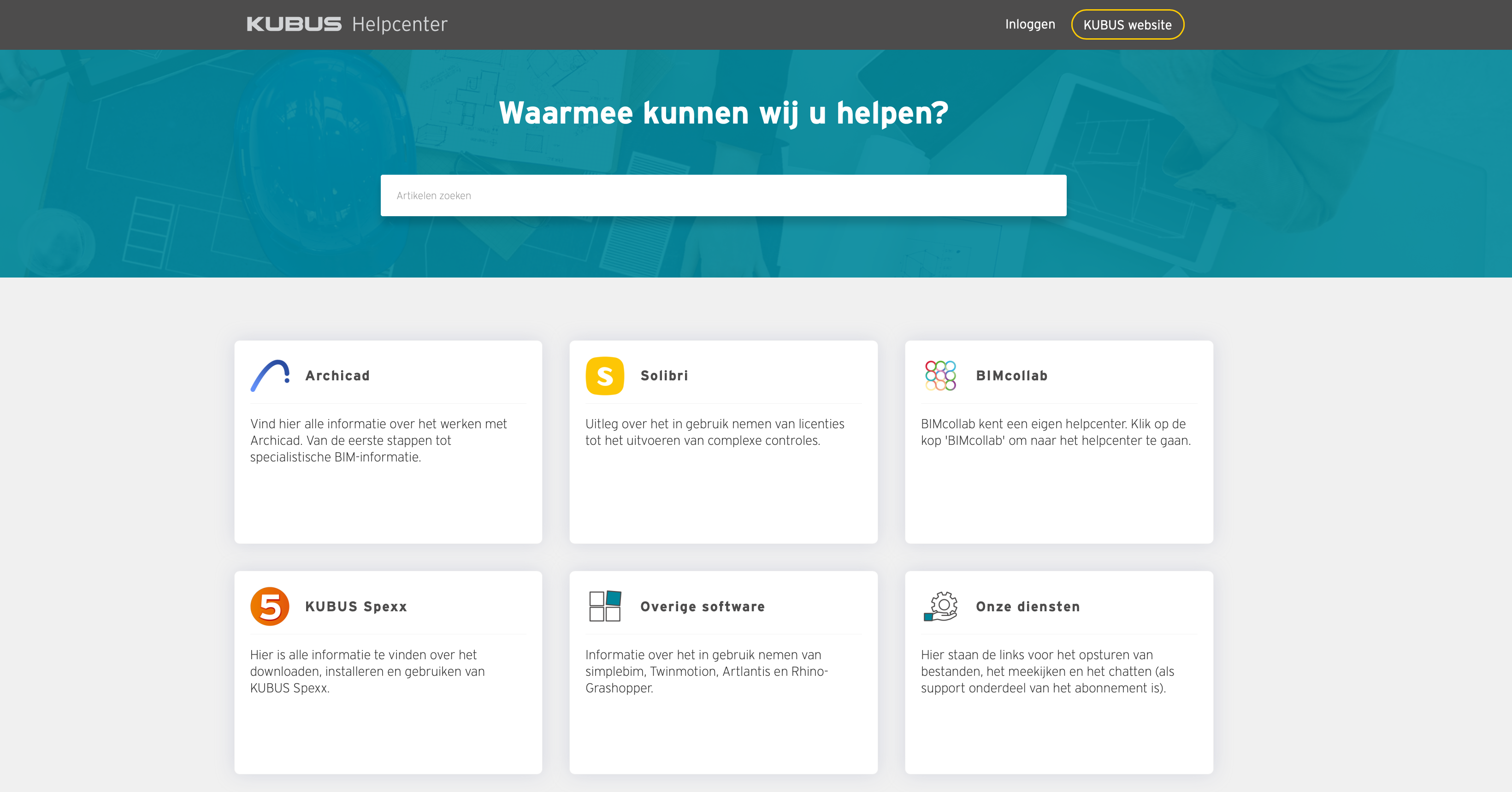Image resolution: width=1512 pixels, height=792 pixels.
Task: Click the text 'Vind hier alle informatie over het werken met'
Action: tap(378, 424)
